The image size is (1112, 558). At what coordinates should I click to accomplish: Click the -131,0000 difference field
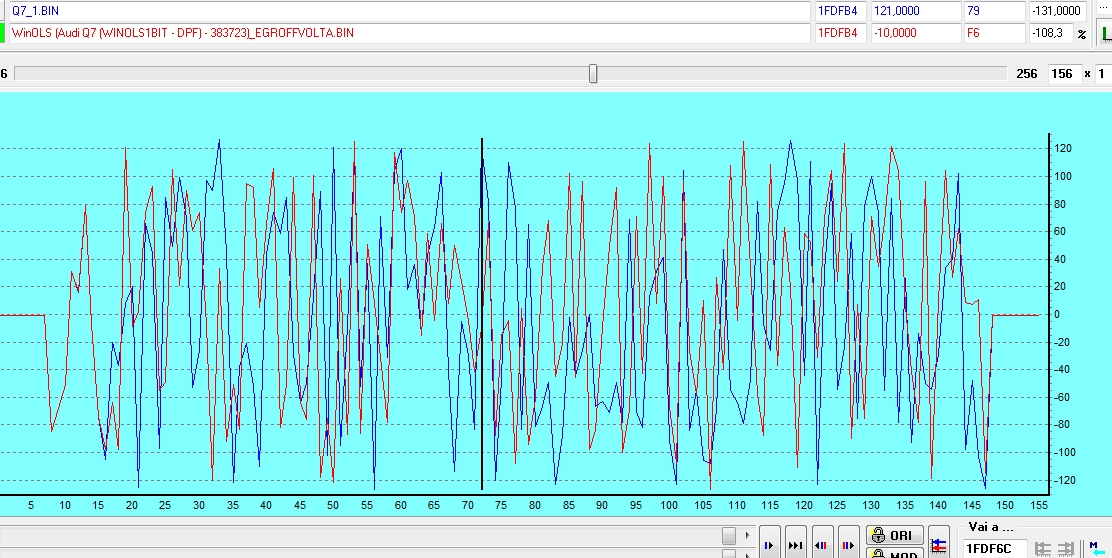(1057, 11)
